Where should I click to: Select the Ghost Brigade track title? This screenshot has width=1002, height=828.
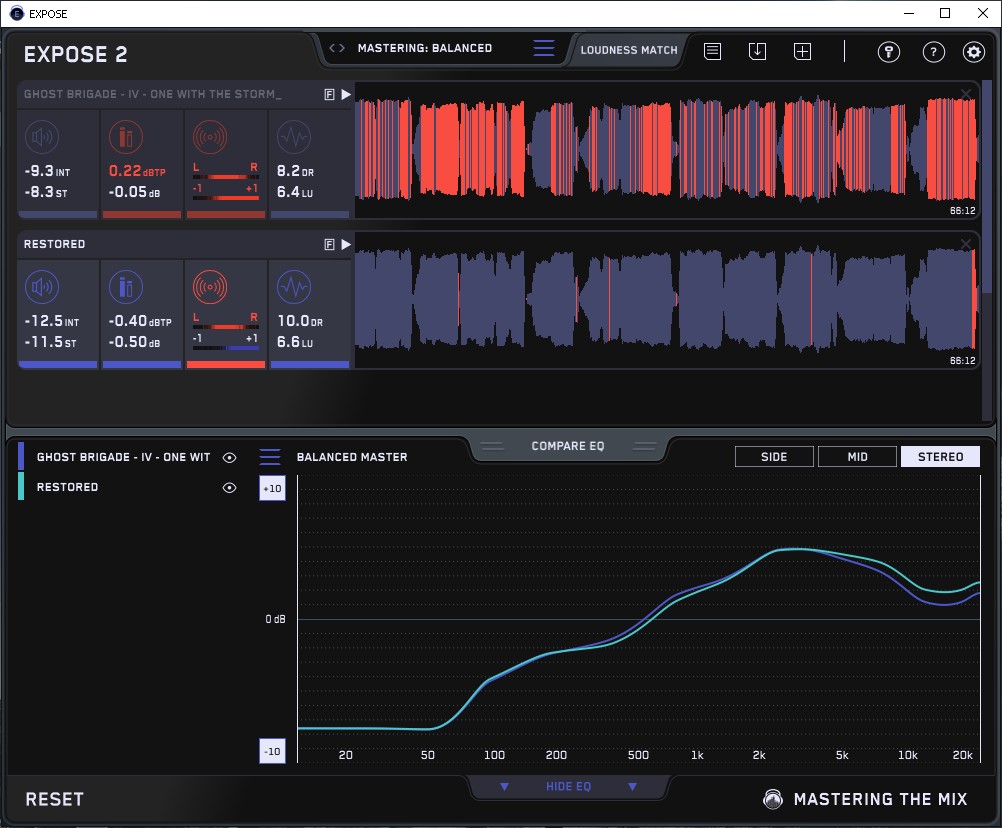click(153, 95)
